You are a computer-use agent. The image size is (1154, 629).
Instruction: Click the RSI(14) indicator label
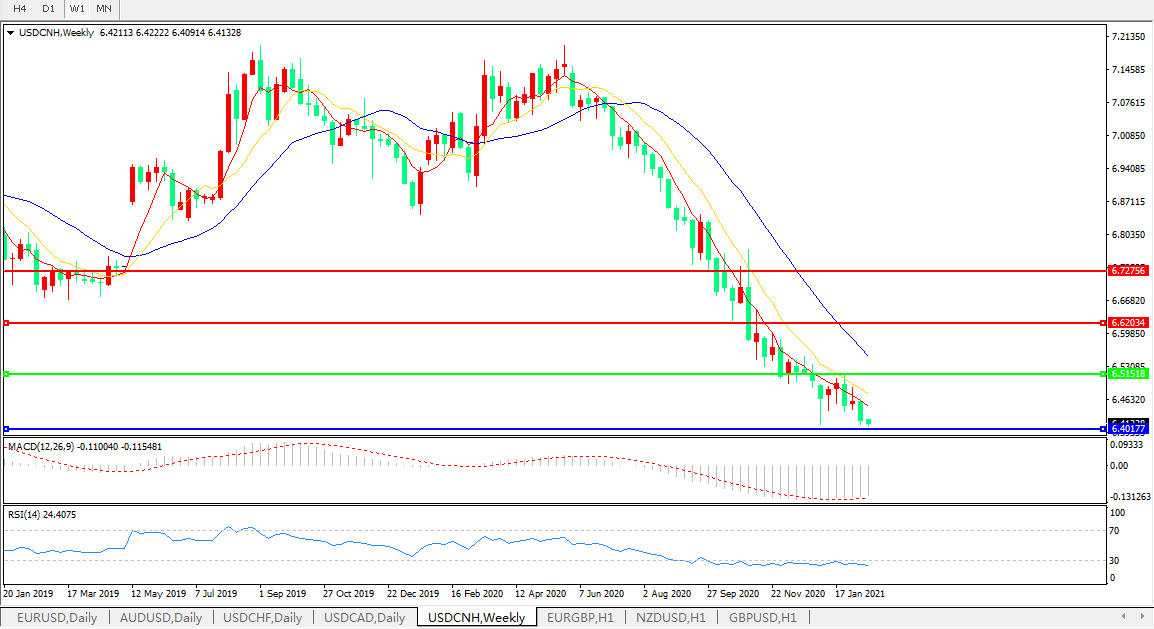(27, 514)
